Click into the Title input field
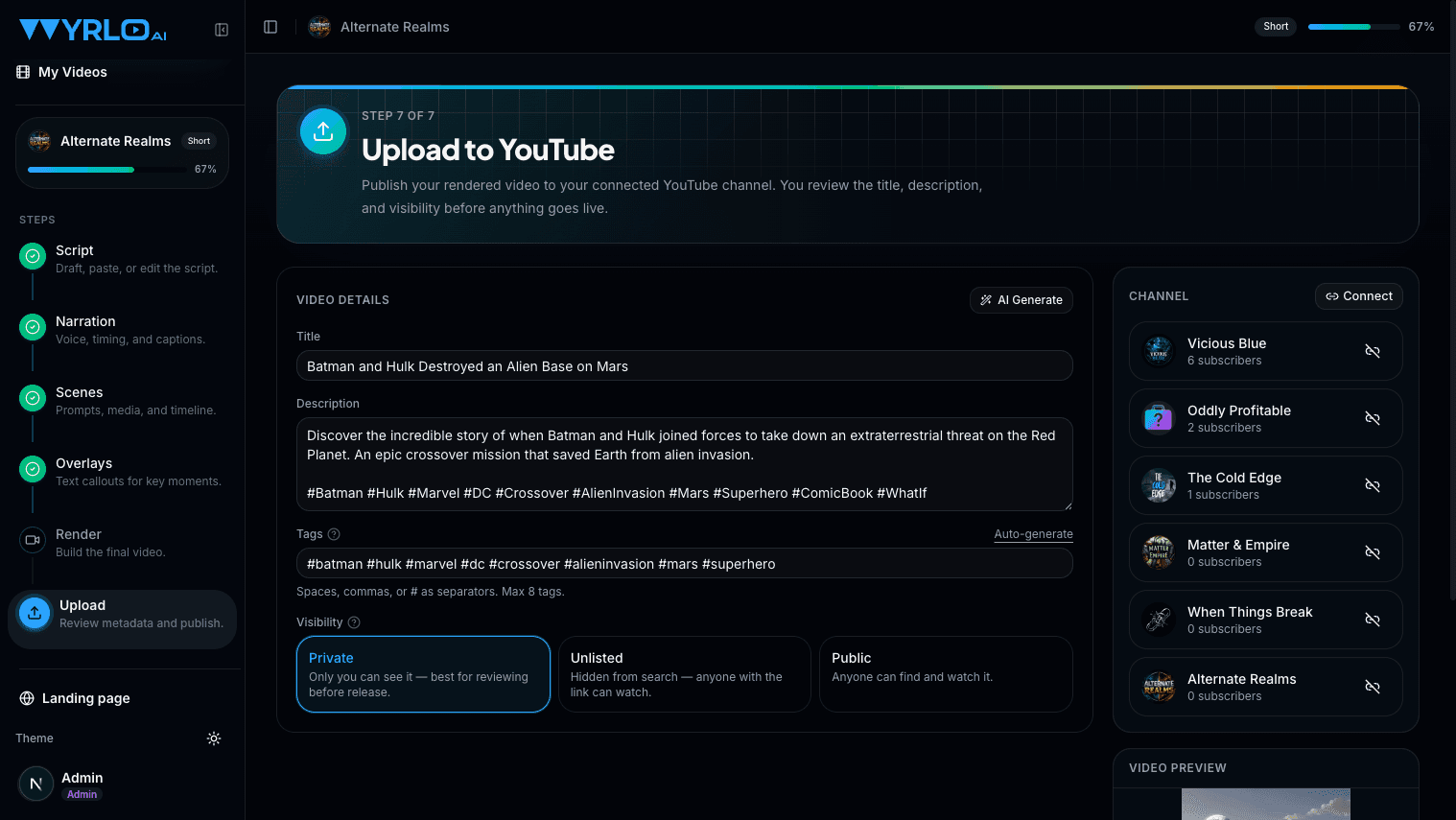This screenshot has height=820, width=1456. click(x=685, y=366)
